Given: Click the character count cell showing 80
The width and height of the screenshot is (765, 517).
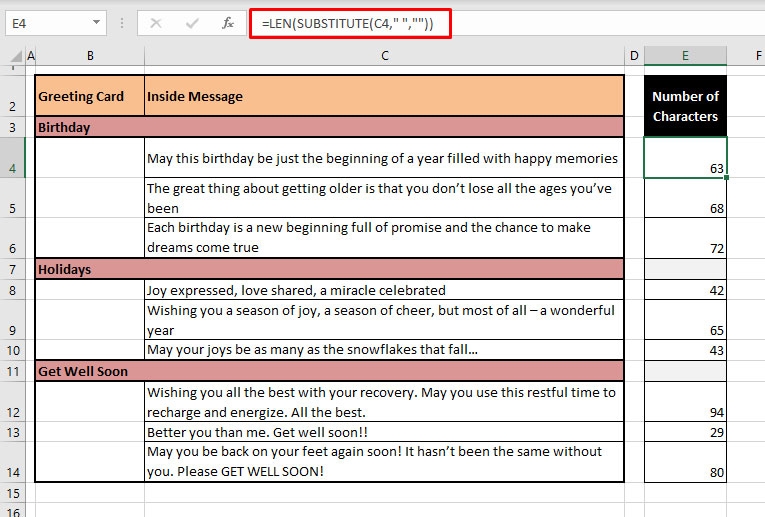Looking at the screenshot, I should point(685,462).
